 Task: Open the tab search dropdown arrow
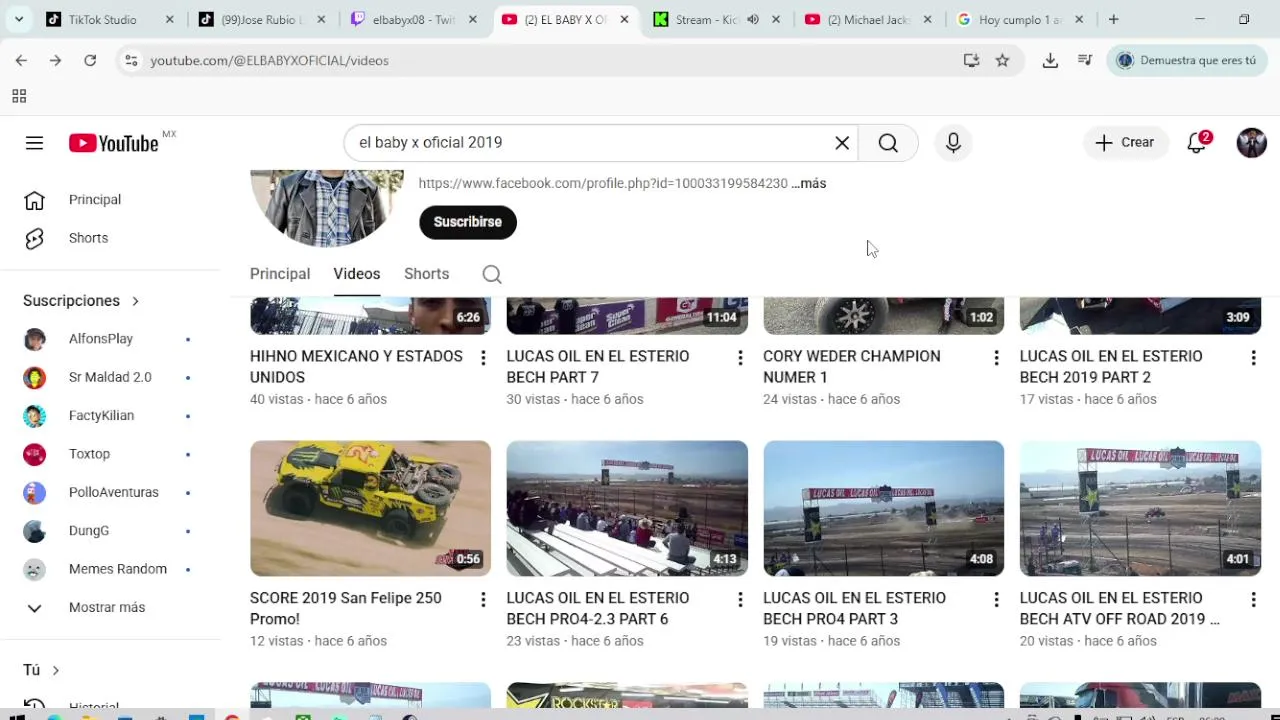point(18,19)
